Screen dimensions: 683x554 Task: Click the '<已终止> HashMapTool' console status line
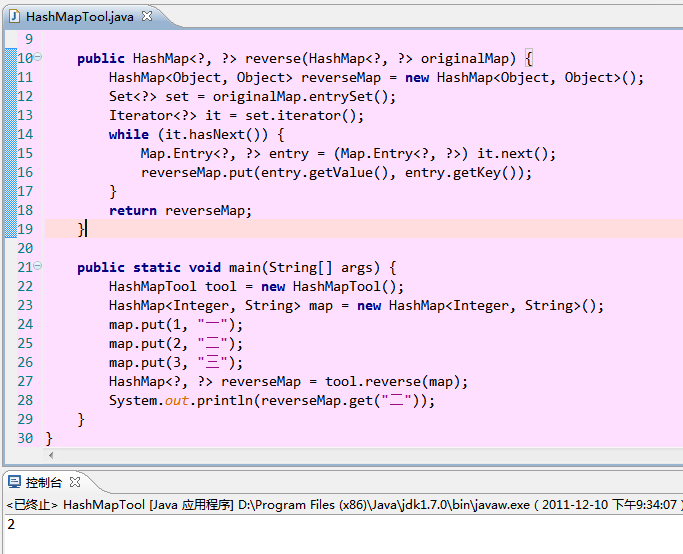coord(75,505)
